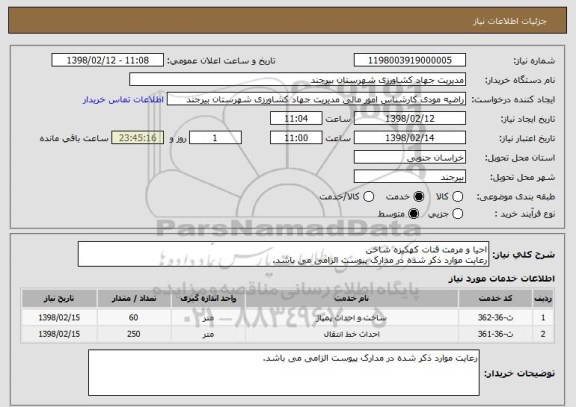
Task: Click the buyer organization name field
Action: click(x=298, y=80)
